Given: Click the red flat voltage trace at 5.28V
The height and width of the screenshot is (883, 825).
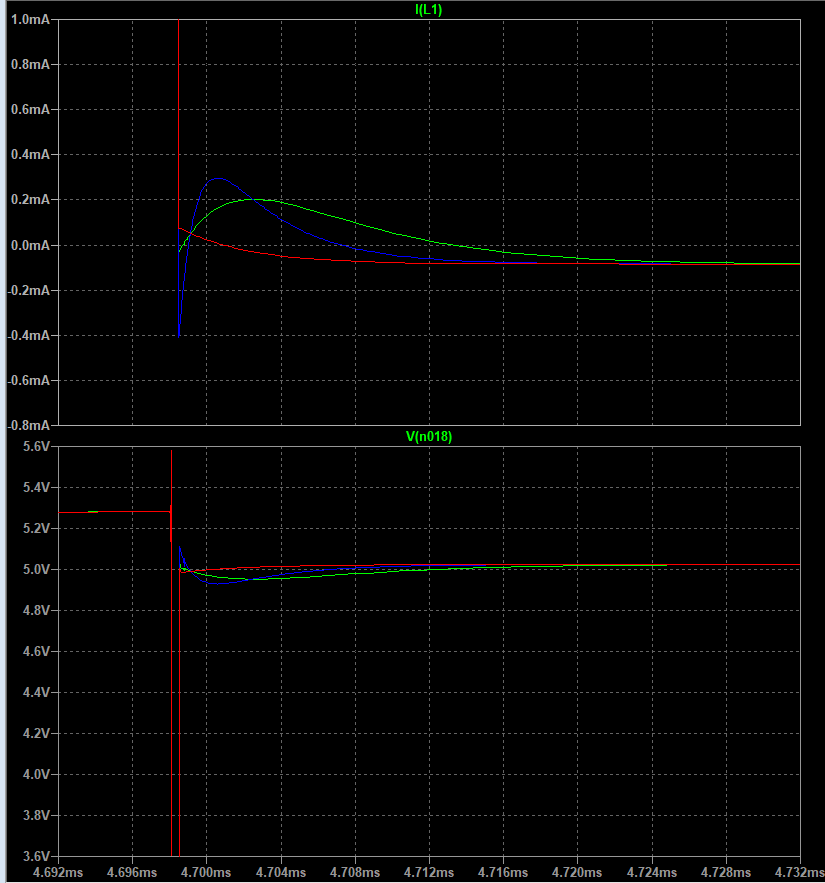Looking at the screenshot, I should 114,512.
